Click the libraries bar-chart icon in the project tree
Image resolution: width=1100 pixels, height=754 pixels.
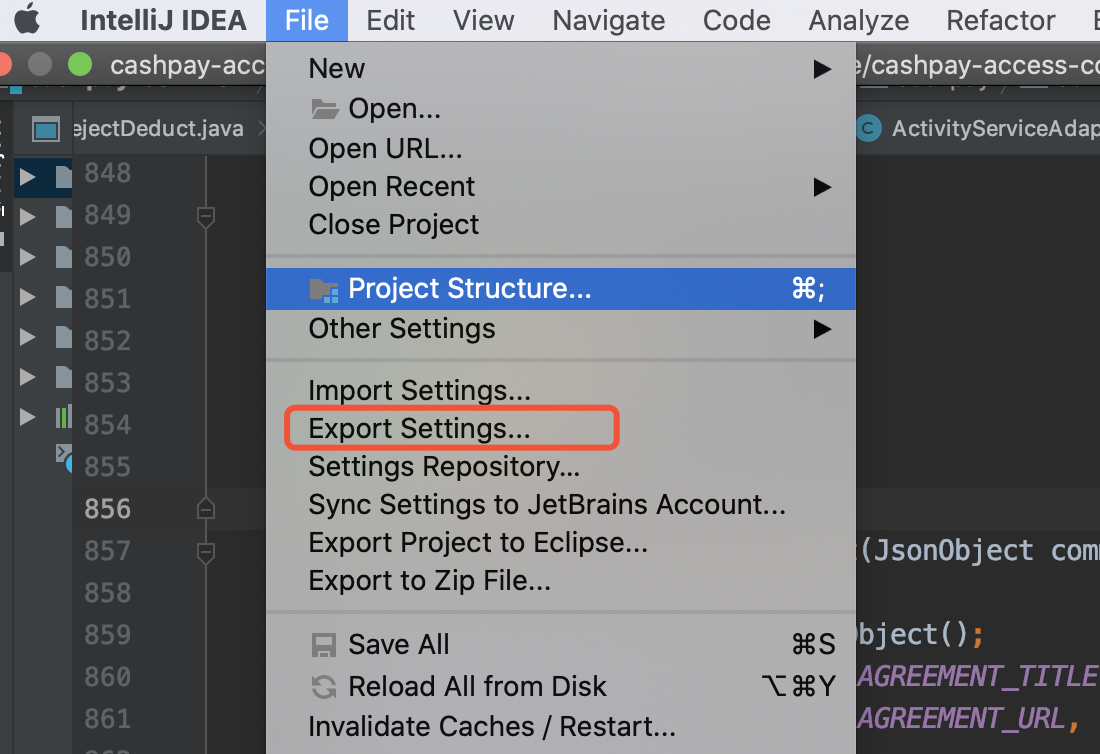(x=64, y=417)
